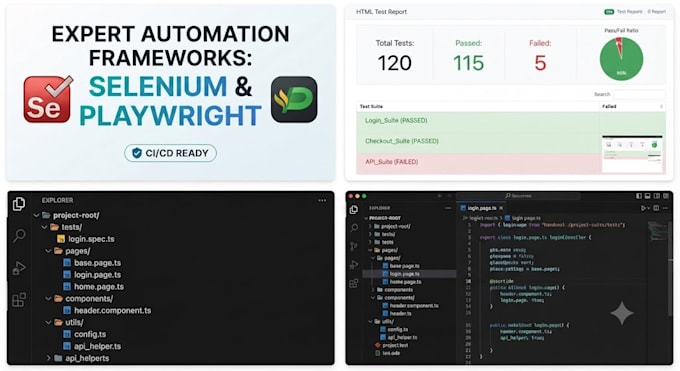Open api_helper.ts in the large explorer
The image size is (680, 371).
point(92,346)
